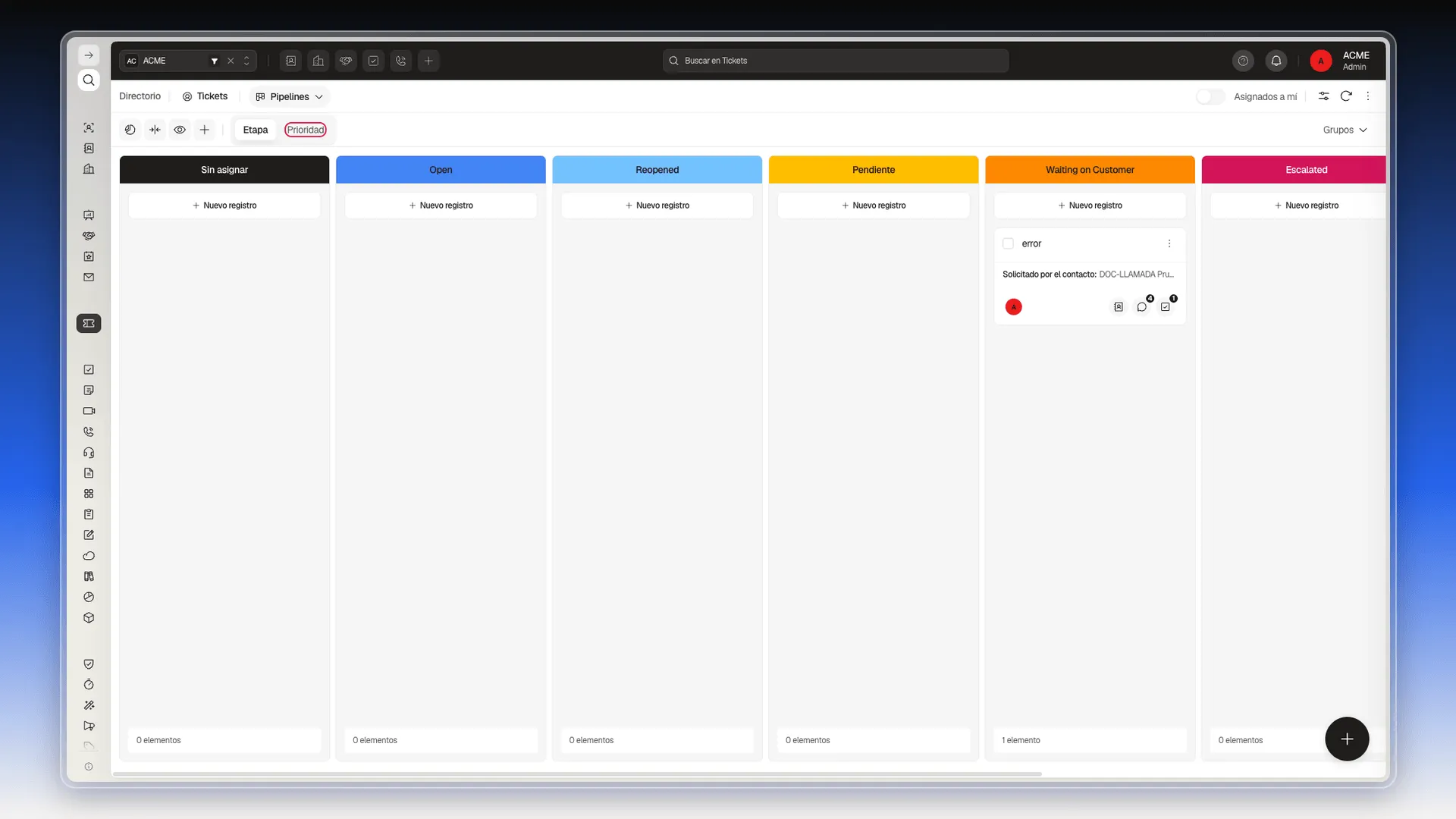Expand the Pipelines dropdown

[289, 97]
